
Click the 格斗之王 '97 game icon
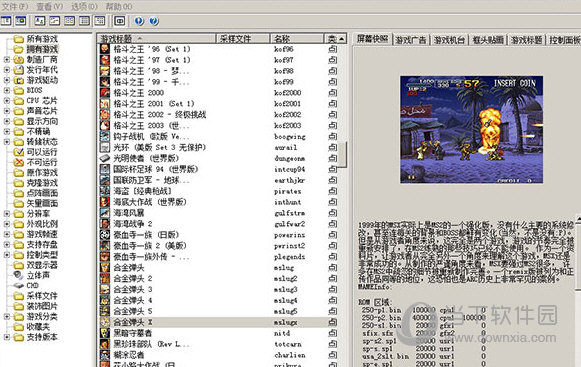105,60
